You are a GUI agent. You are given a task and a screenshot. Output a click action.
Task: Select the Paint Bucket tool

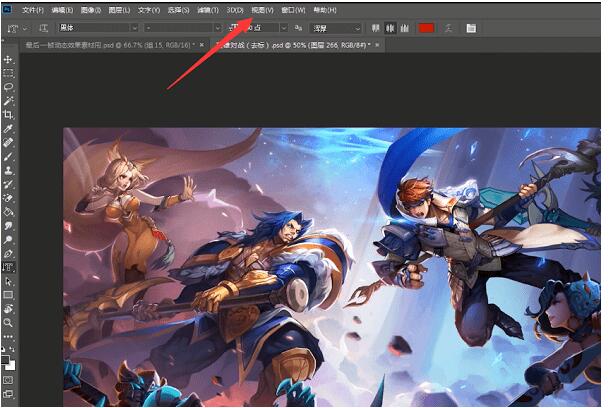8,212
